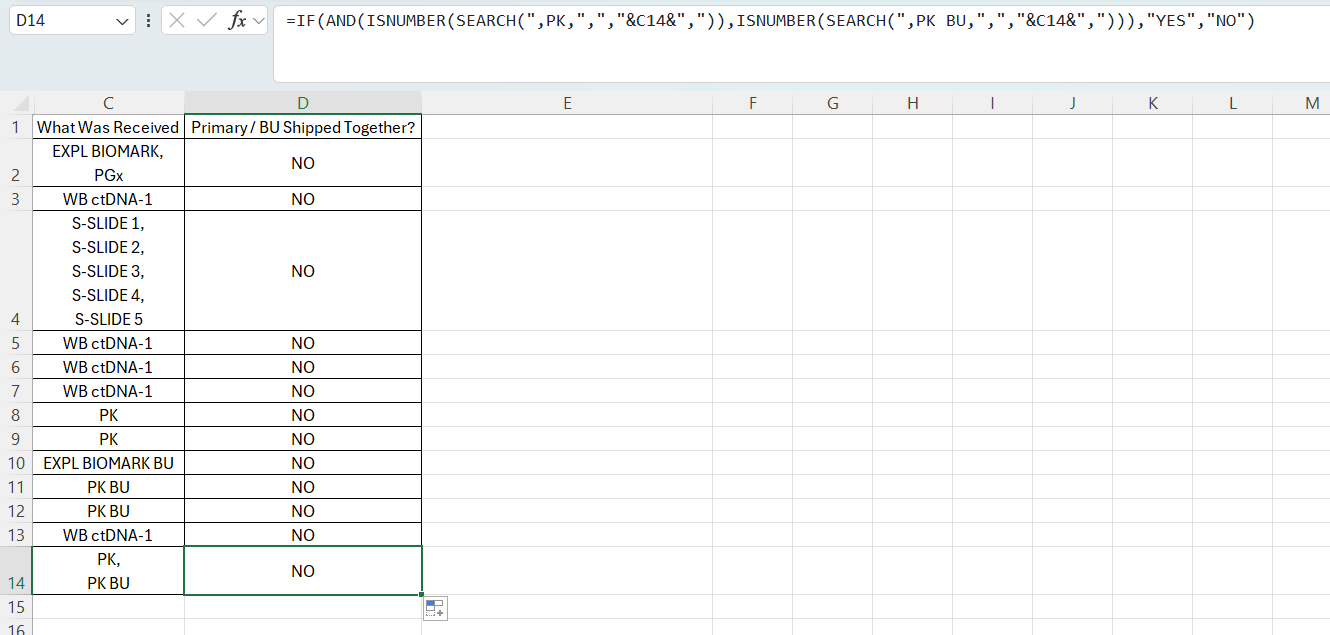Select row 4 header

coord(16,271)
